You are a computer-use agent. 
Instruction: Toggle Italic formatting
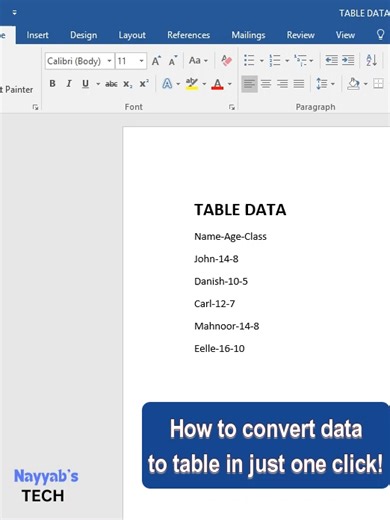pos(69,84)
